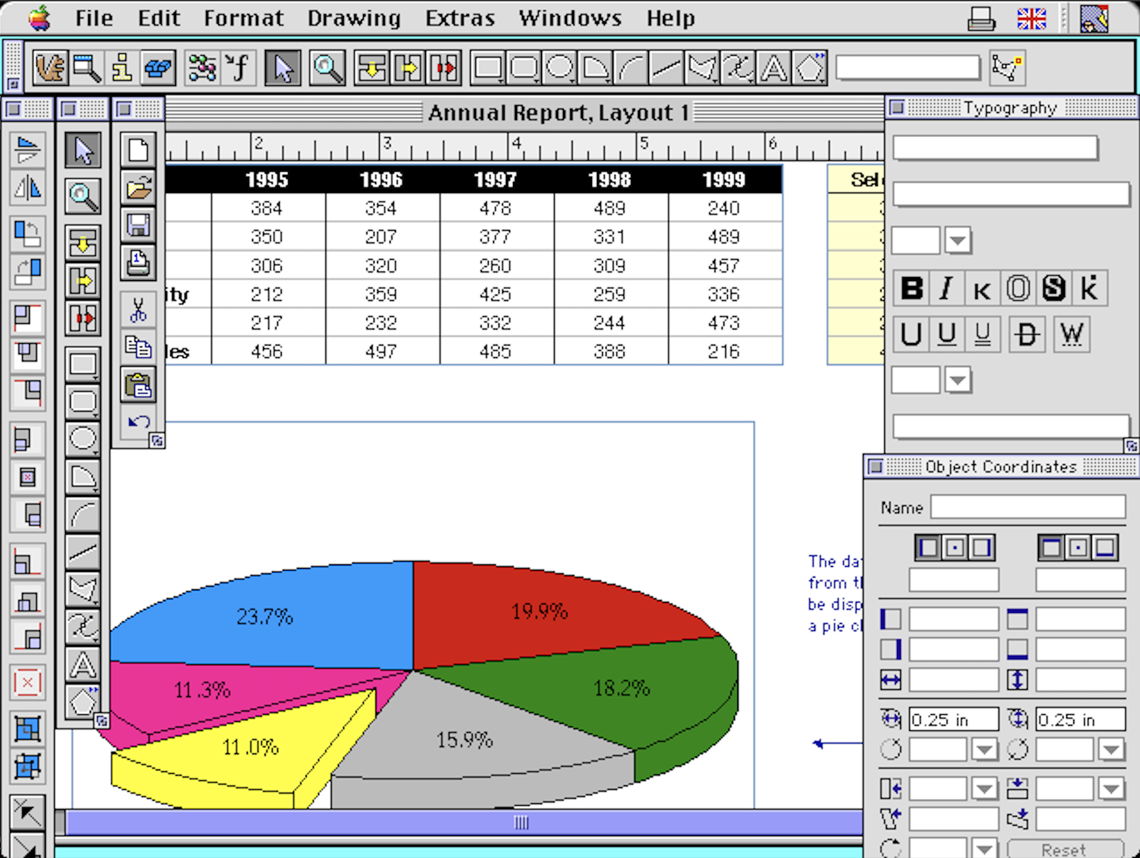Toggle Italic style in Typography palette
The width and height of the screenshot is (1140, 858).
coord(946,289)
